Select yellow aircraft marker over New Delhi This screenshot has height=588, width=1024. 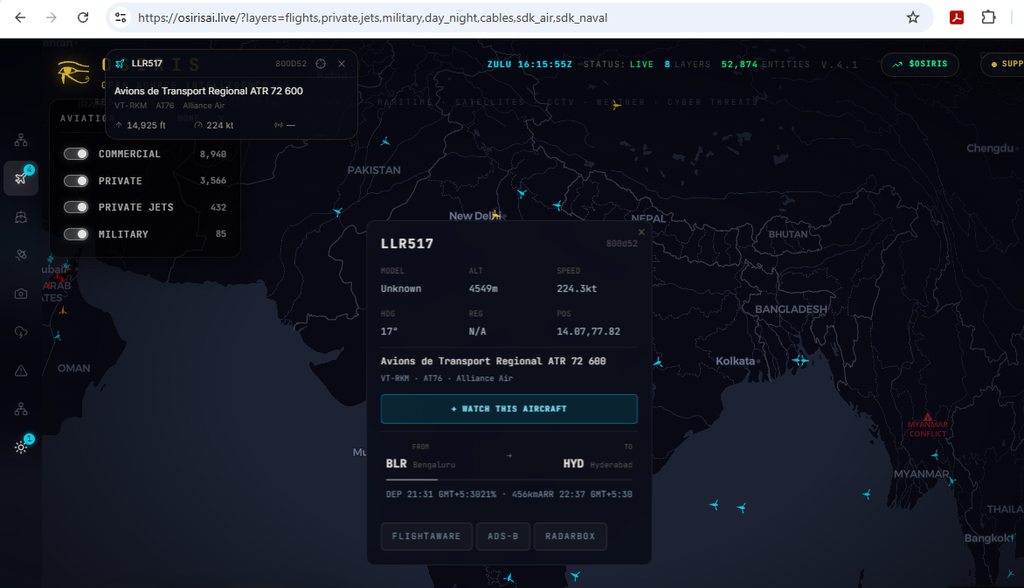click(x=496, y=214)
